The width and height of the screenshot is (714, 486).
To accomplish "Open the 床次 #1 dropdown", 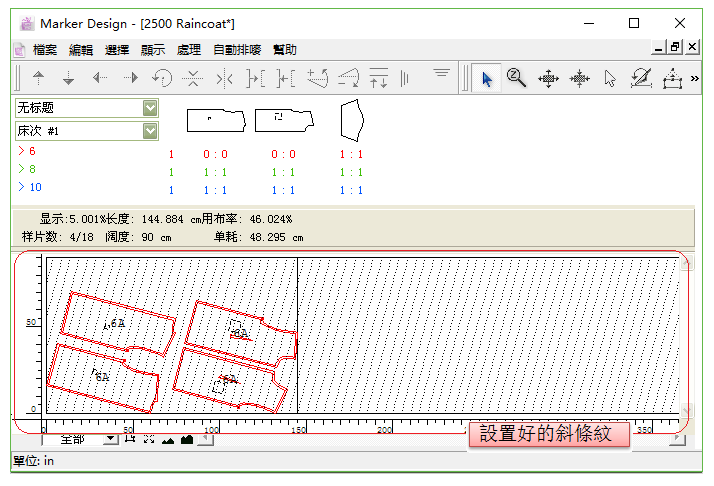I will pos(150,131).
